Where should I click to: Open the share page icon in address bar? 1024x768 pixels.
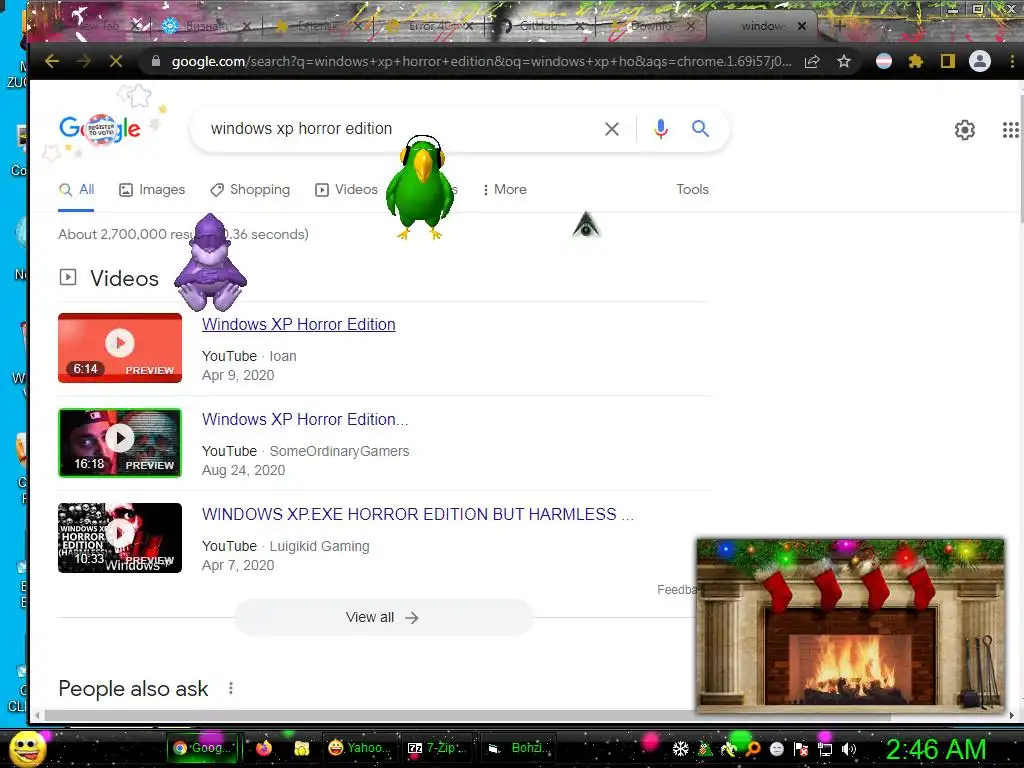point(812,61)
